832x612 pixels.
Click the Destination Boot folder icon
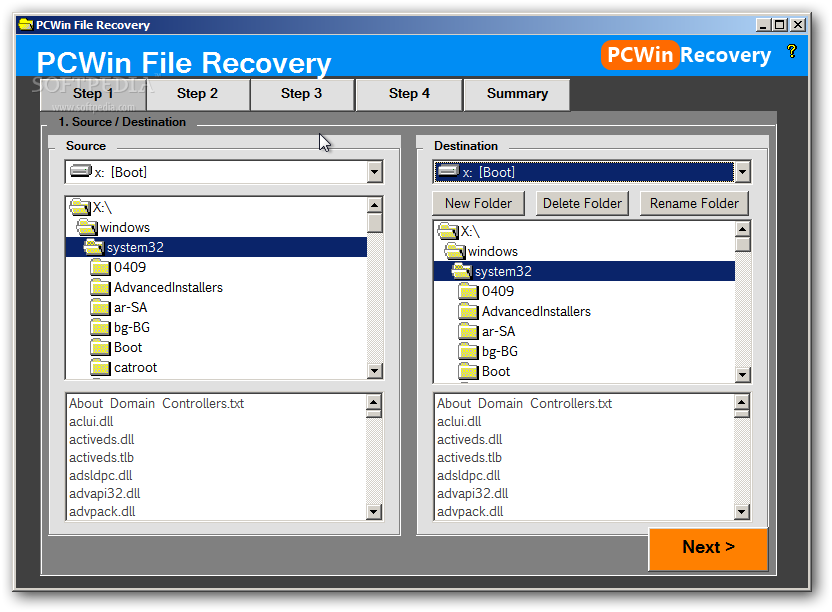(x=468, y=371)
